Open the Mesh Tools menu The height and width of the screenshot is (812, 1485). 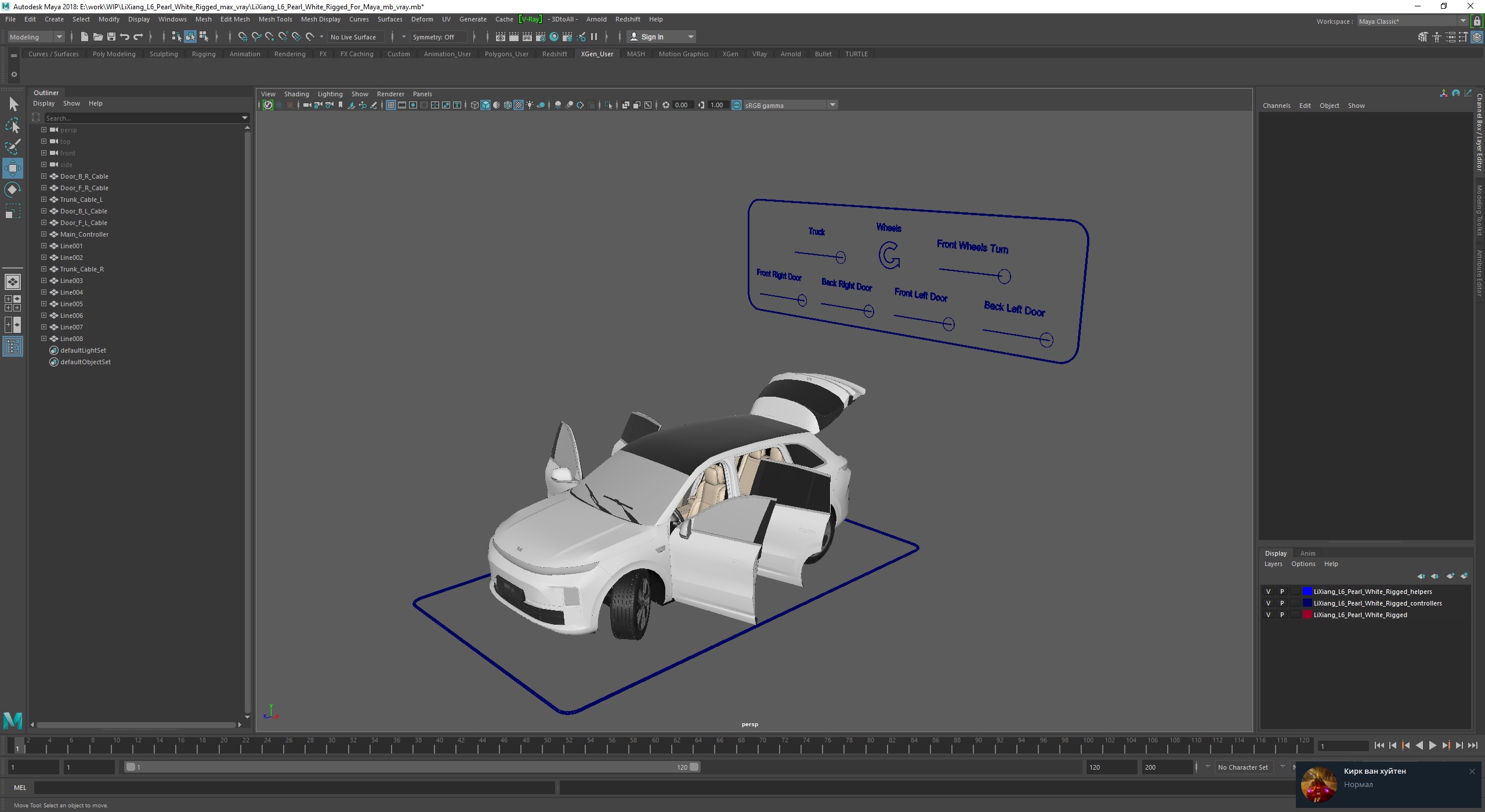275,19
